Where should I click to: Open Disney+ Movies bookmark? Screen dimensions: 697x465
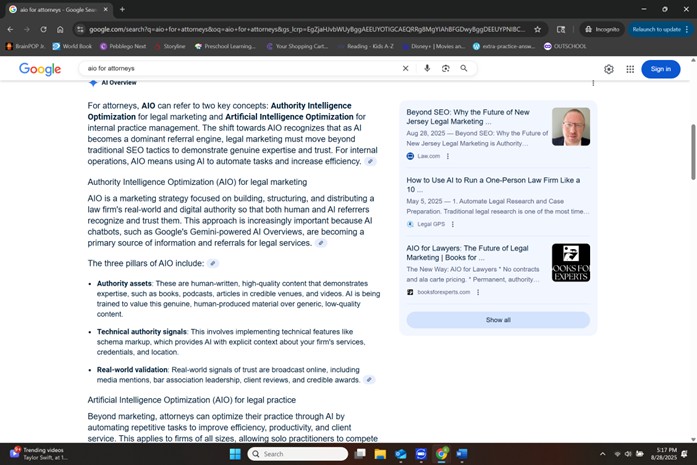[433, 46]
